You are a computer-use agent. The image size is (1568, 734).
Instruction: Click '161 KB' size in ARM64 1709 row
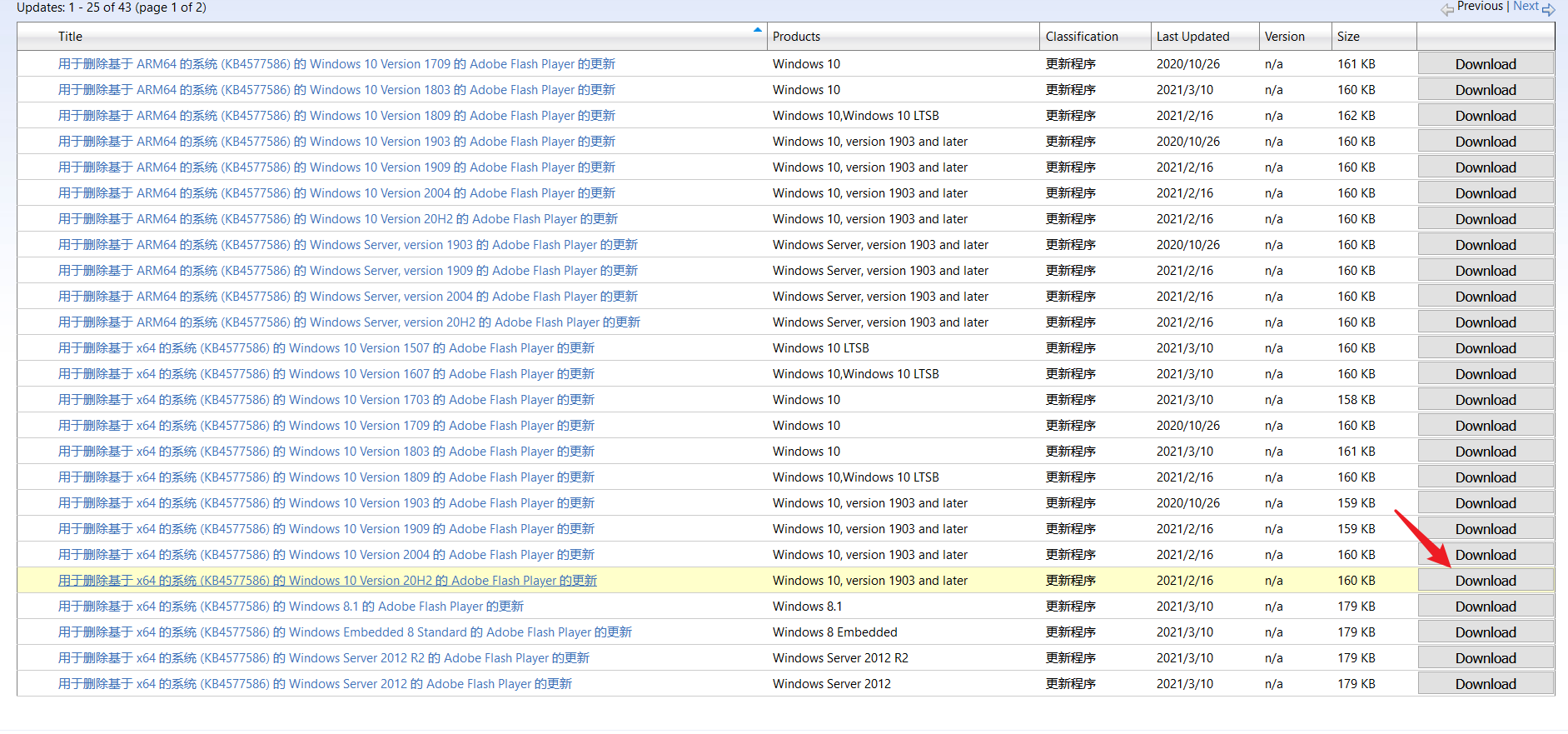click(1356, 64)
